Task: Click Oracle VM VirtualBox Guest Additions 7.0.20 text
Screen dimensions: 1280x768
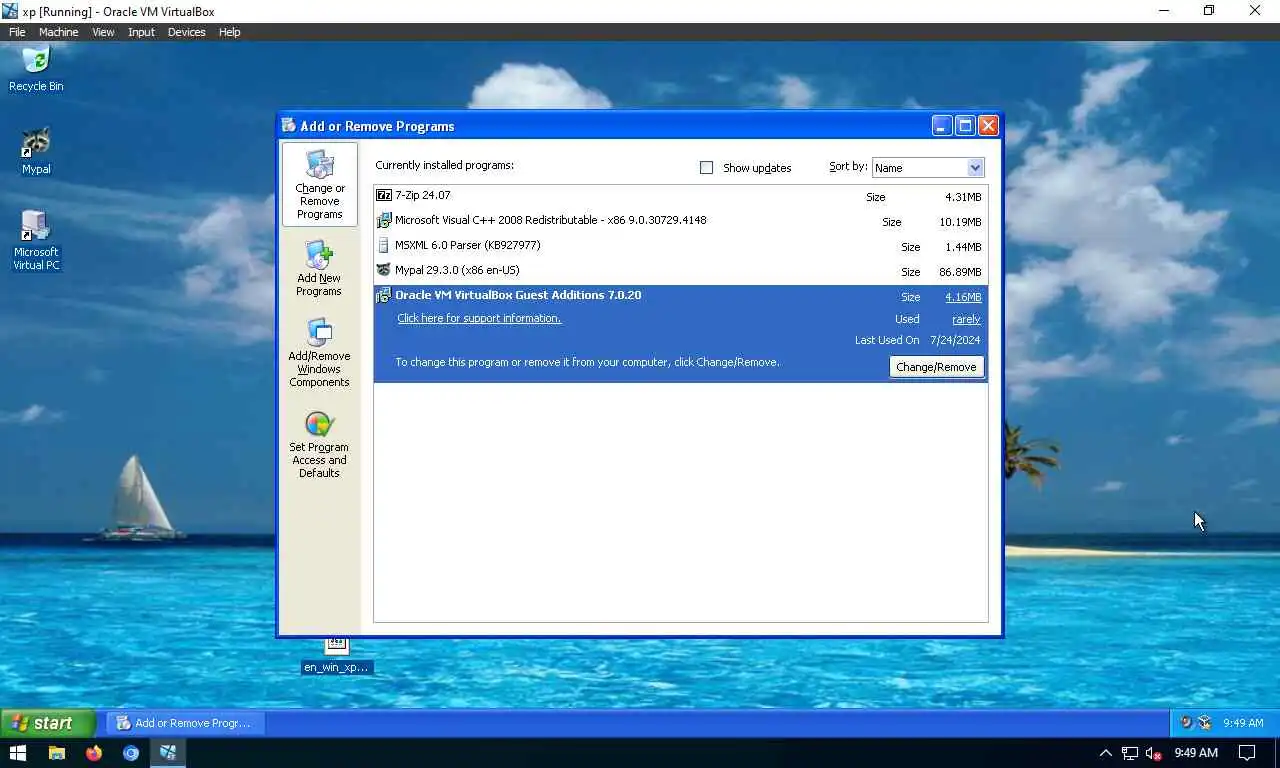Action: pos(518,295)
